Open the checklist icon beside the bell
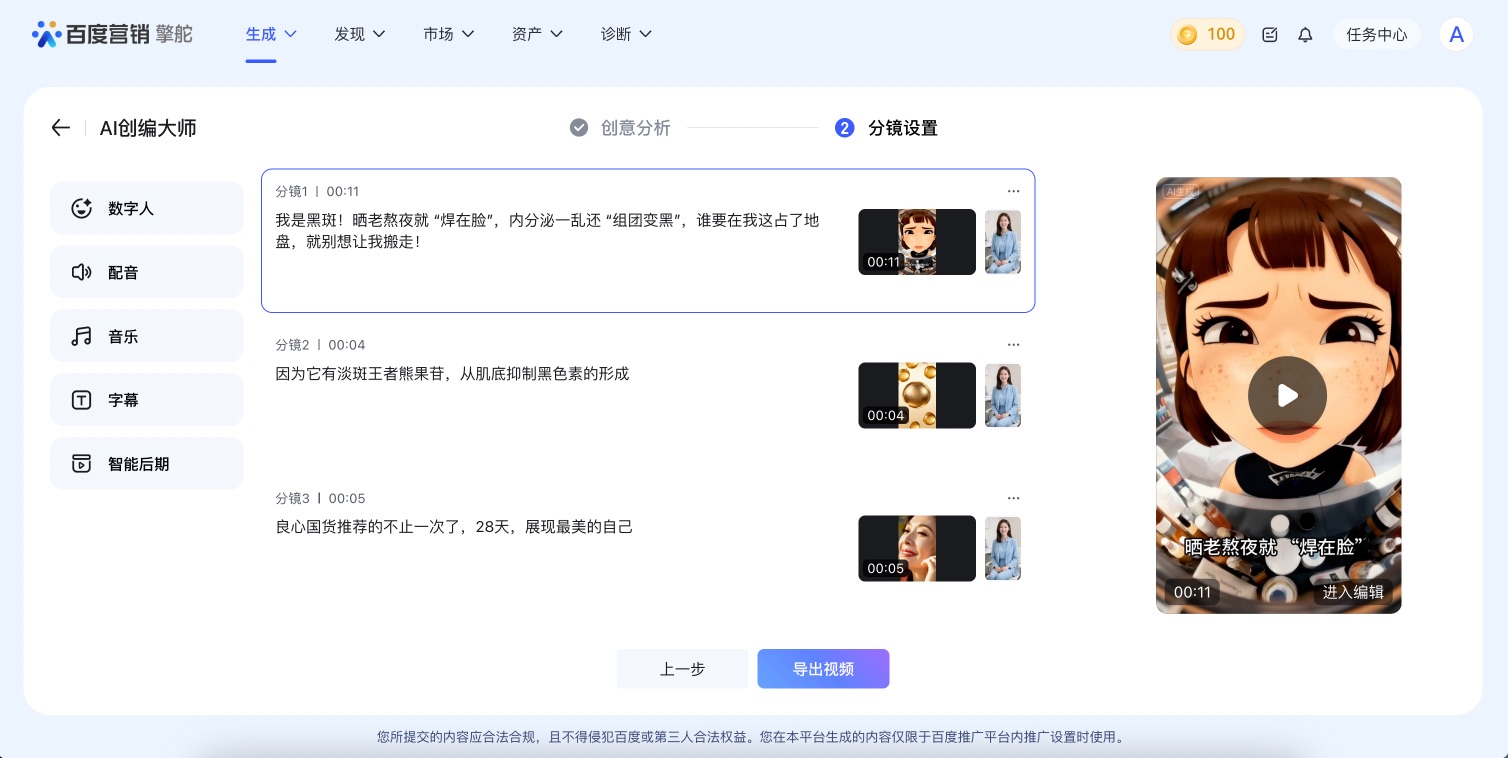 (x=1269, y=35)
